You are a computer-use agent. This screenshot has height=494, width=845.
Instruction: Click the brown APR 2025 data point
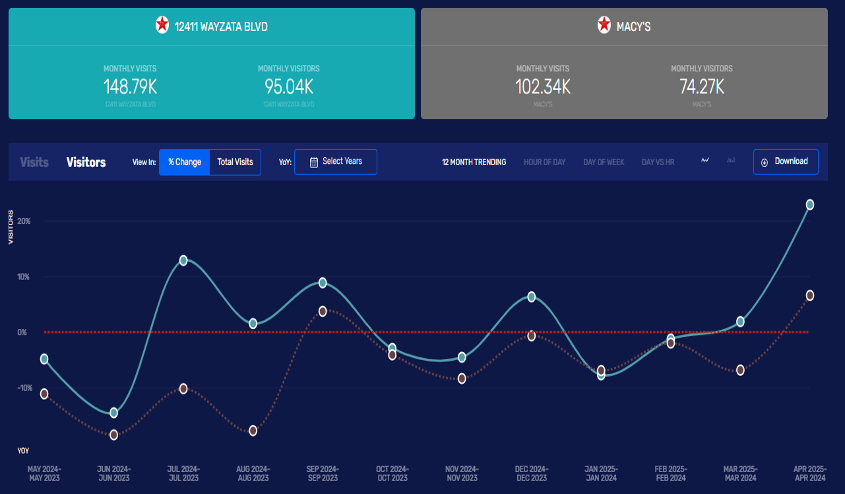pos(810,295)
